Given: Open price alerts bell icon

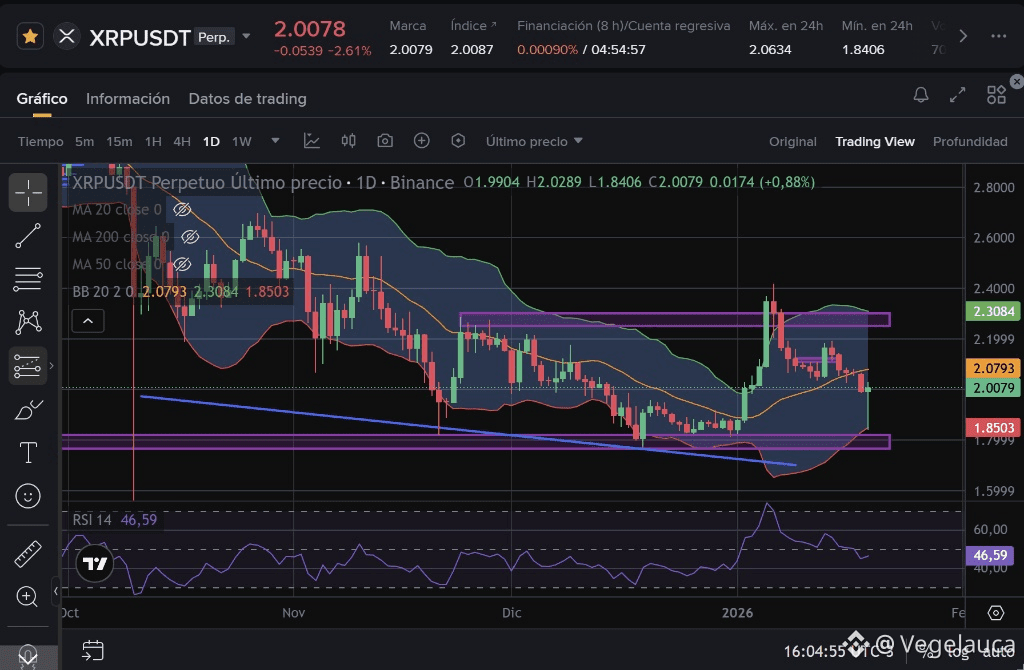Looking at the screenshot, I should pos(921,95).
